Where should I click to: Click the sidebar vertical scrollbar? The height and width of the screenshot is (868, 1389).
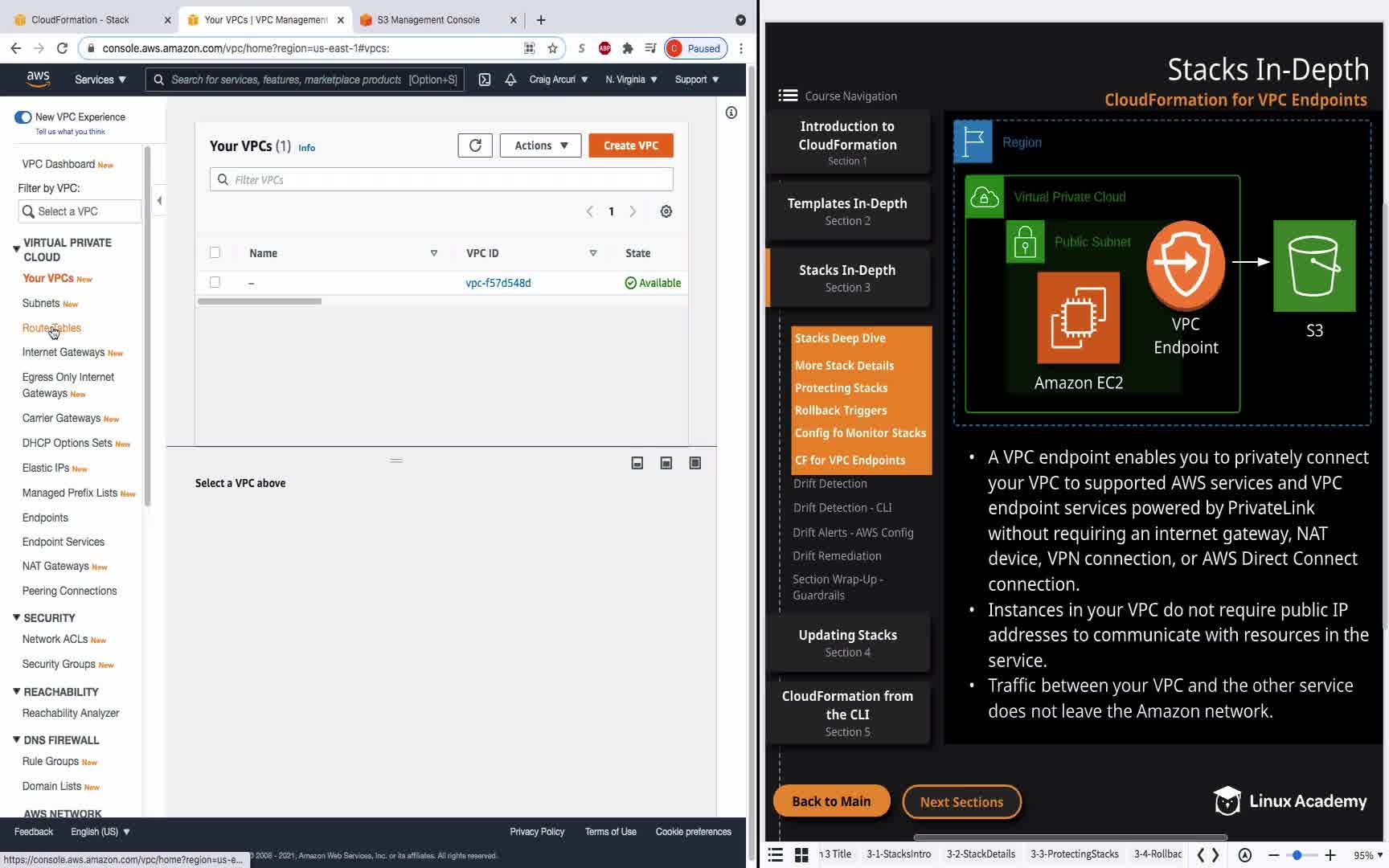coord(147,325)
